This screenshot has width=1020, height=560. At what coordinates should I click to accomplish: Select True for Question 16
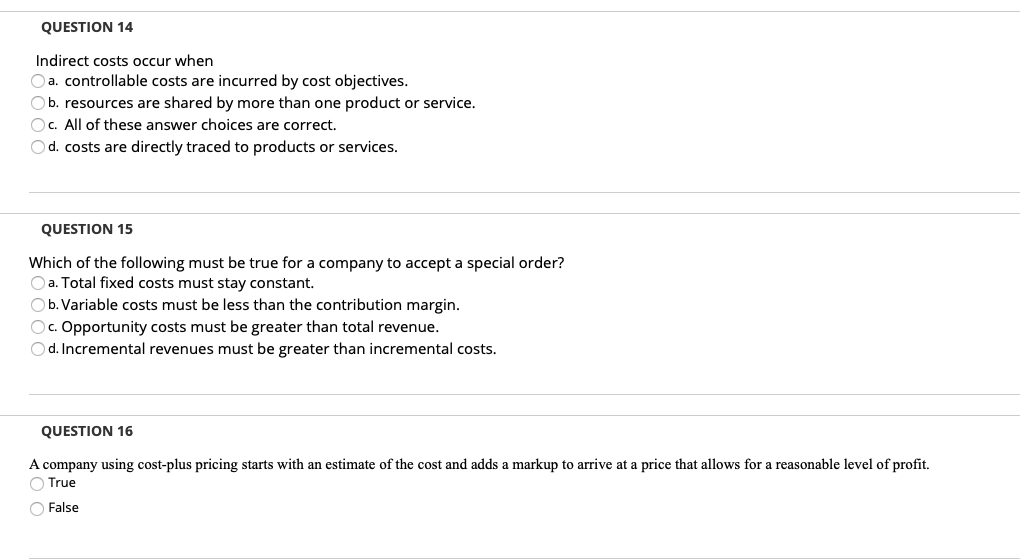click(x=37, y=483)
